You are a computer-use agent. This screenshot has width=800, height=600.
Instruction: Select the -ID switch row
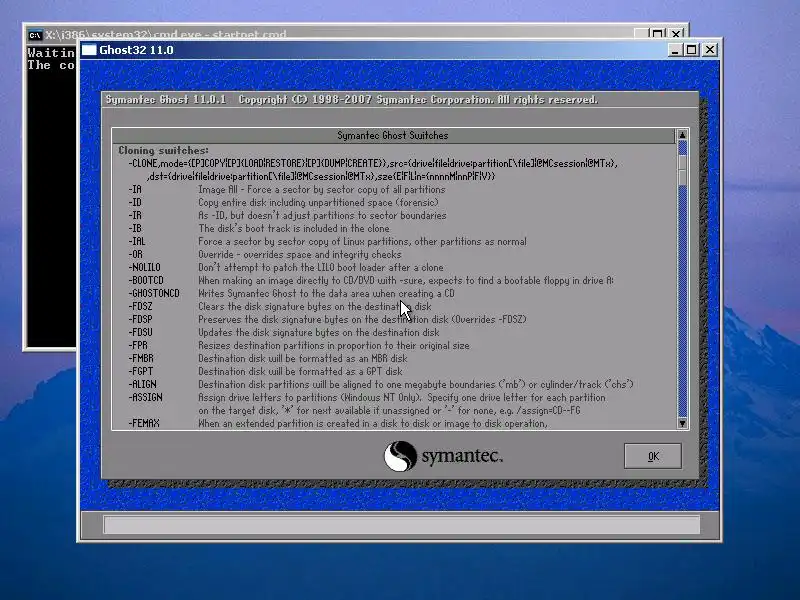click(x=283, y=203)
